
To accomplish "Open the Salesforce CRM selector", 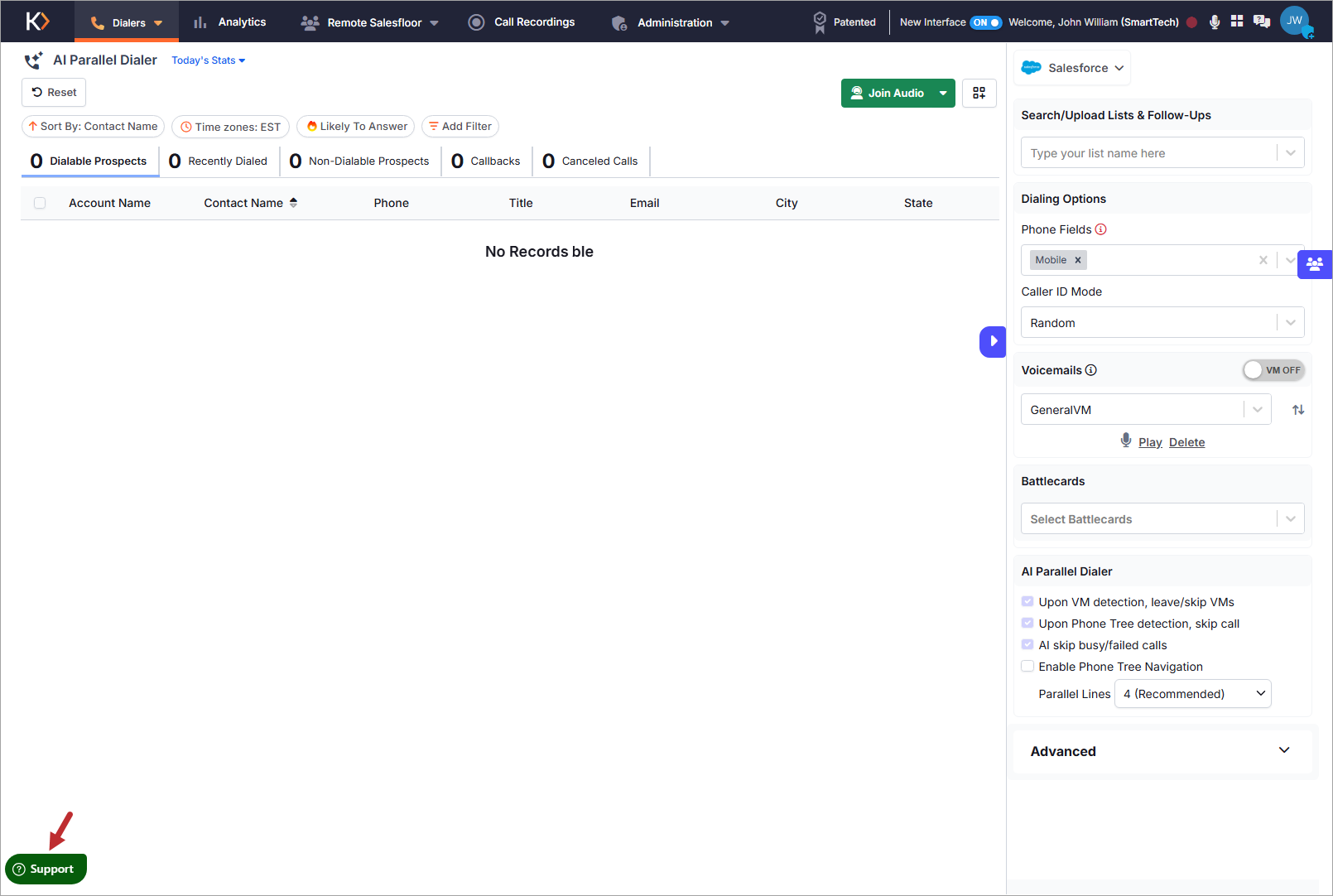I will [1072, 68].
